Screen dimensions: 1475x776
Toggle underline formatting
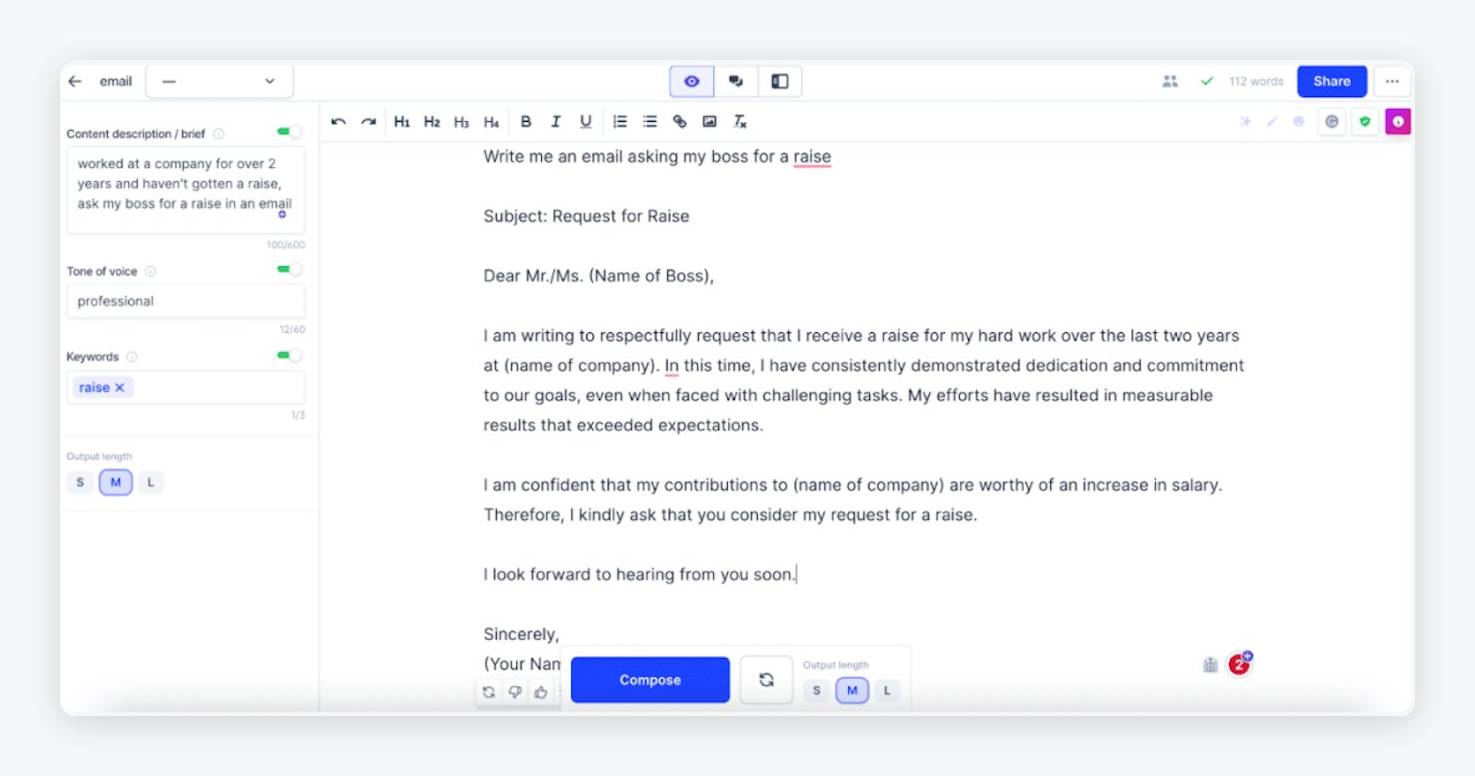(x=586, y=122)
